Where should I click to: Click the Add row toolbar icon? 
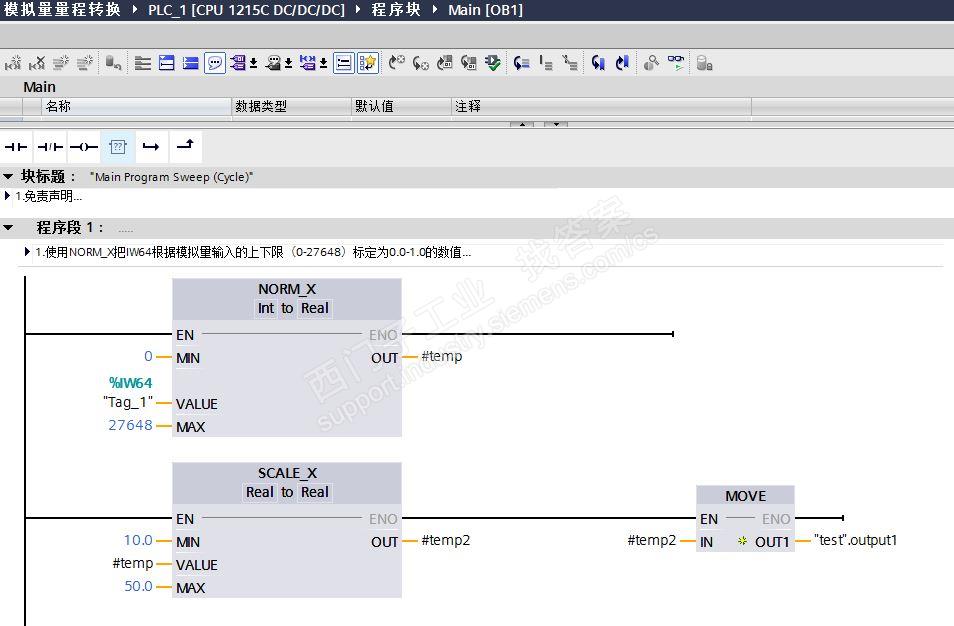[x=85, y=63]
